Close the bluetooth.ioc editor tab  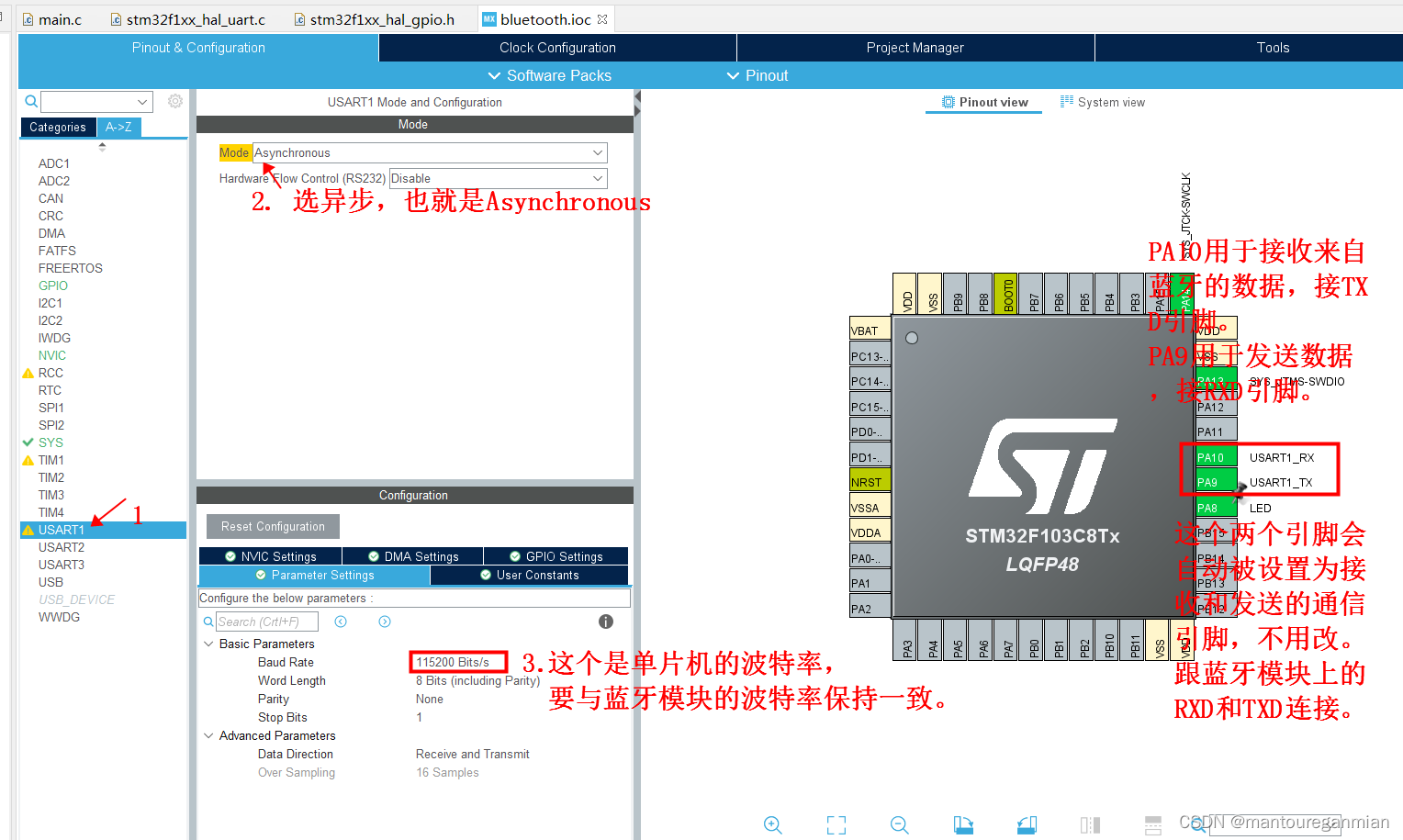tap(602, 19)
